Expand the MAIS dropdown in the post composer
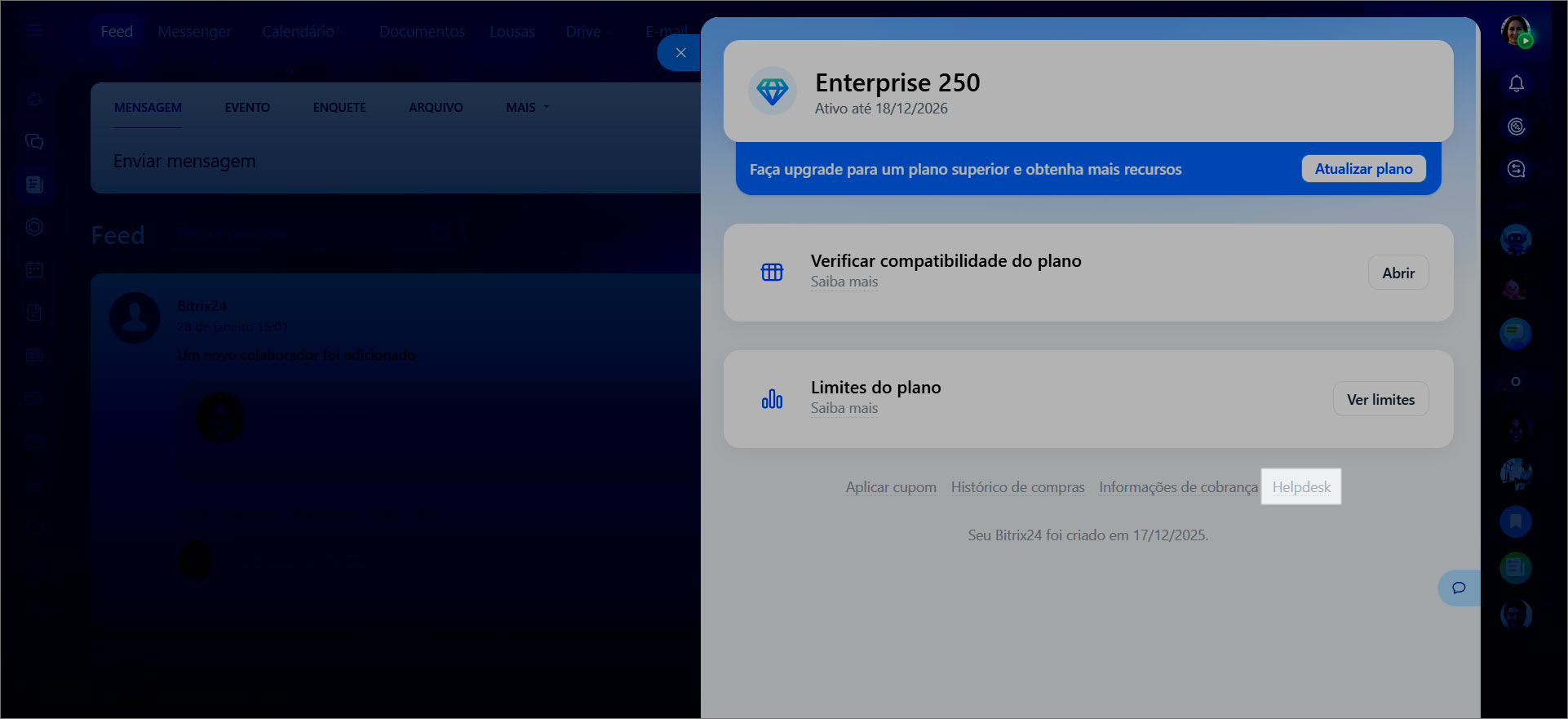This screenshot has height=719, width=1568. click(x=527, y=108)
